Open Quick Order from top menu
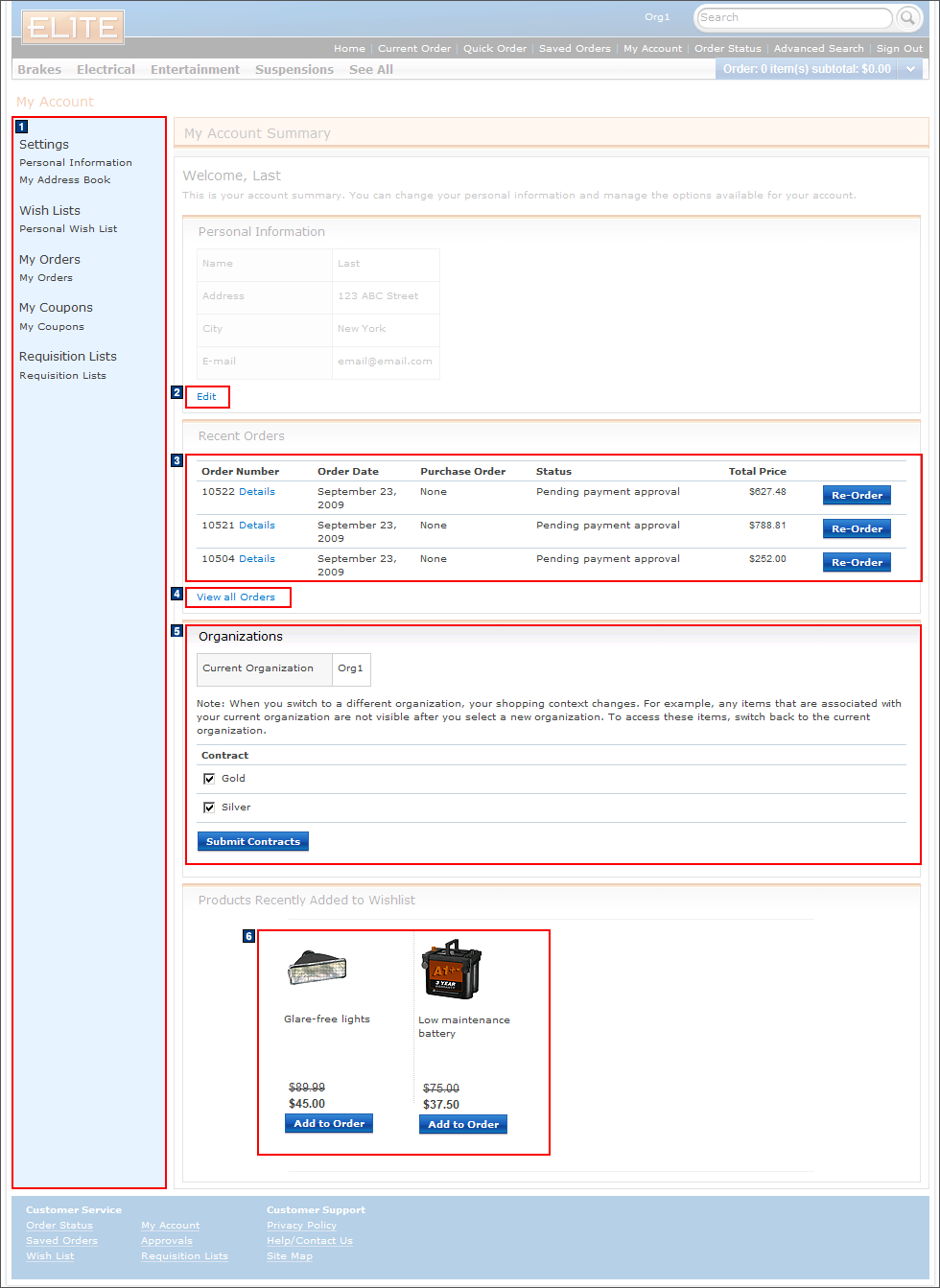Screen dimensions: 940x1288 495,49
